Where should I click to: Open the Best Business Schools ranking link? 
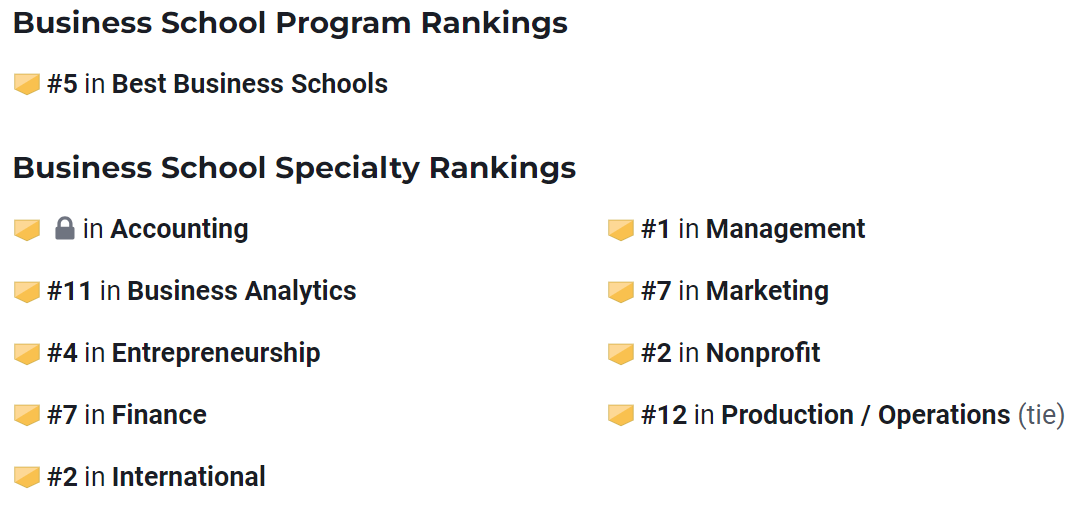249,84
